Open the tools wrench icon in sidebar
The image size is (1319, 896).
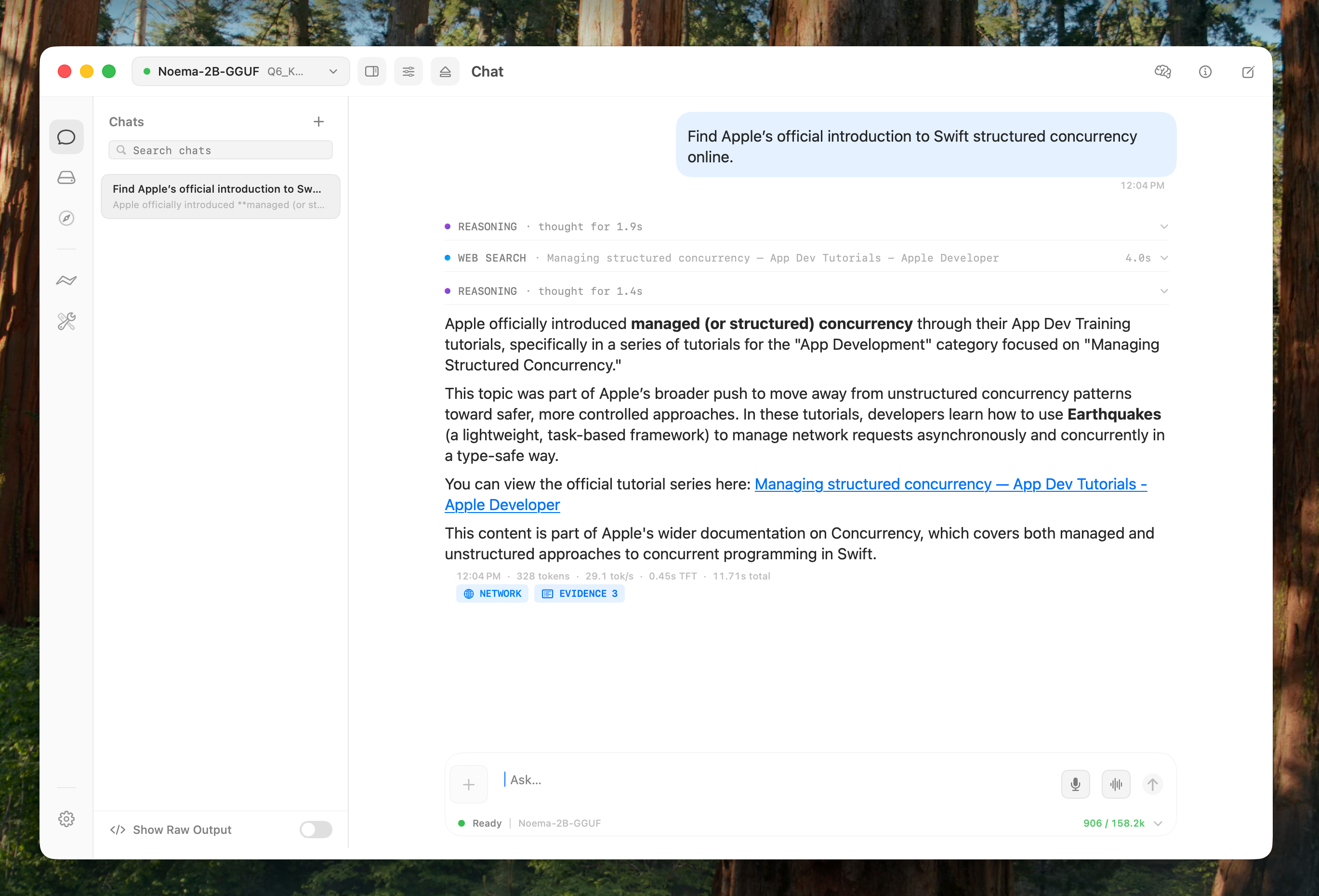[66, 321]
